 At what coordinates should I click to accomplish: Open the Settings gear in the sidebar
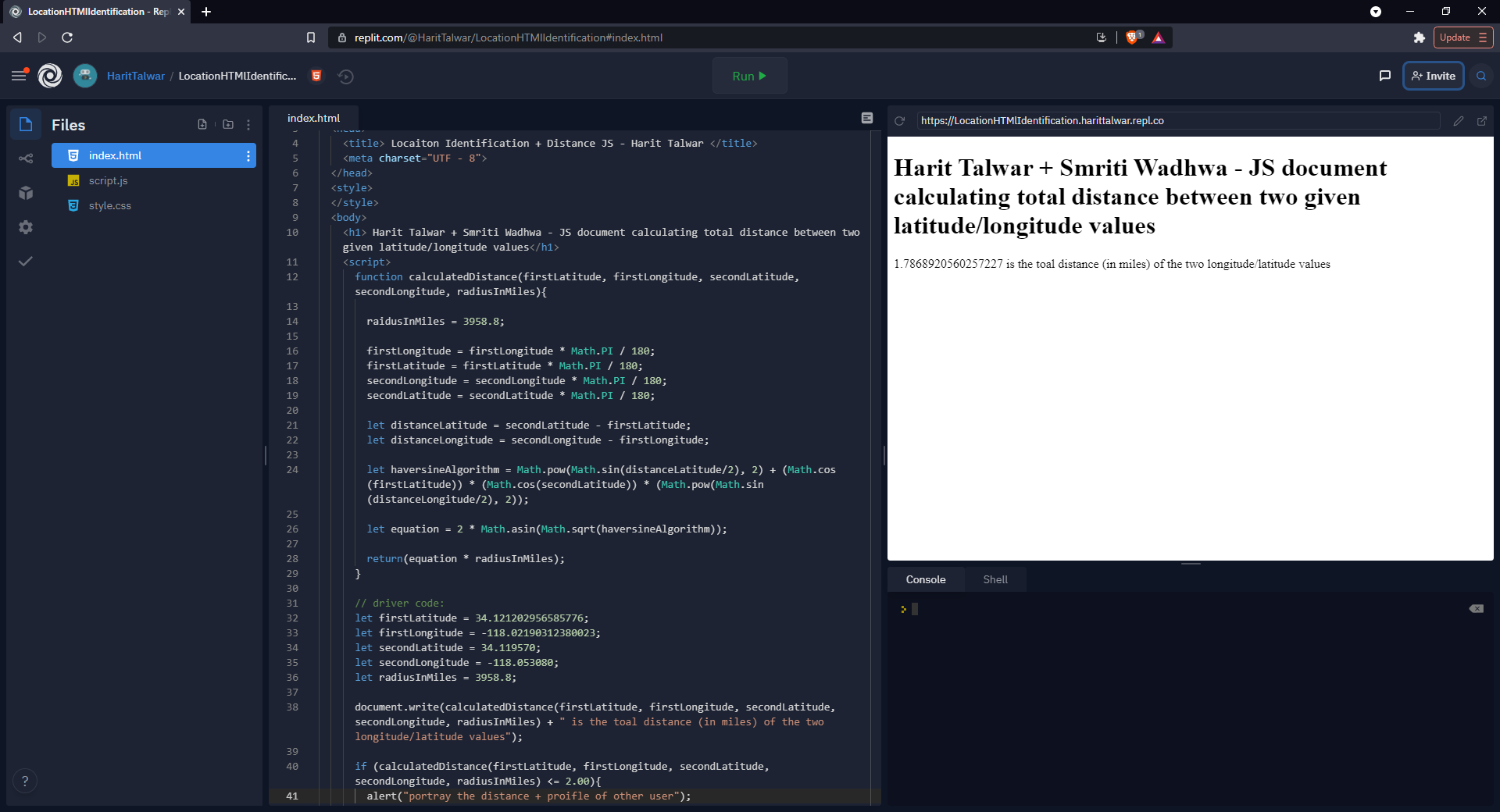coord(26,227)
